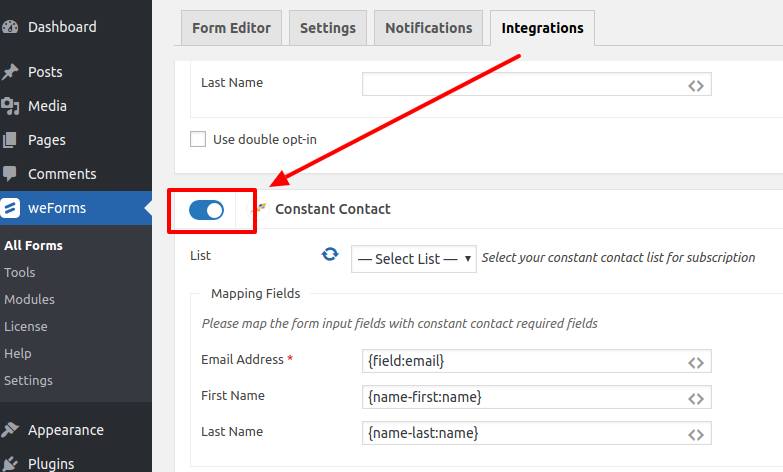Refresh the Constant Contact list
The width and height of the screenshot is (783, 472).
point(330,254)
